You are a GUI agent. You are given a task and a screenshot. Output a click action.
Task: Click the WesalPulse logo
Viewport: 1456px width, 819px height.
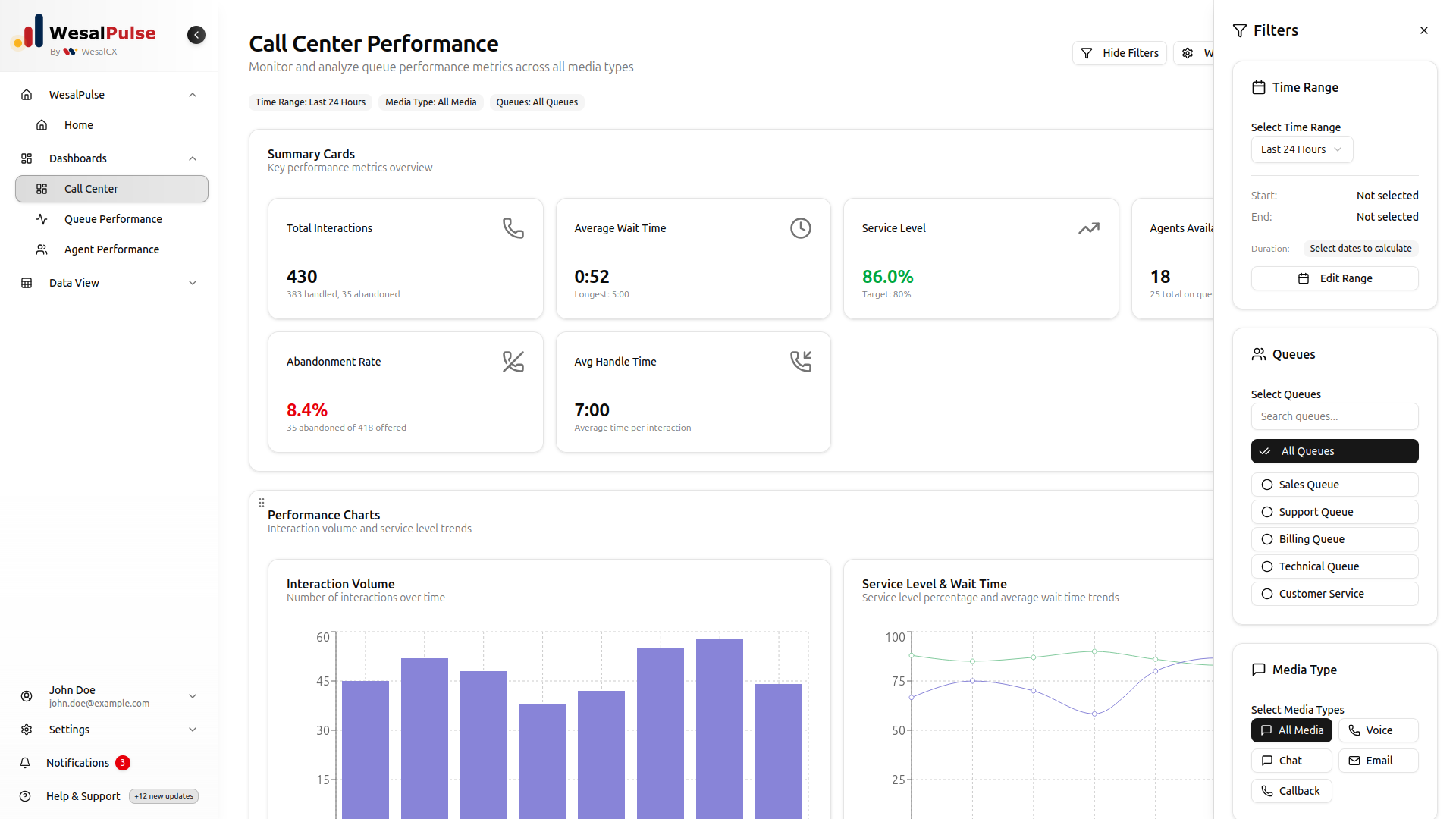[x=83, y=33]
